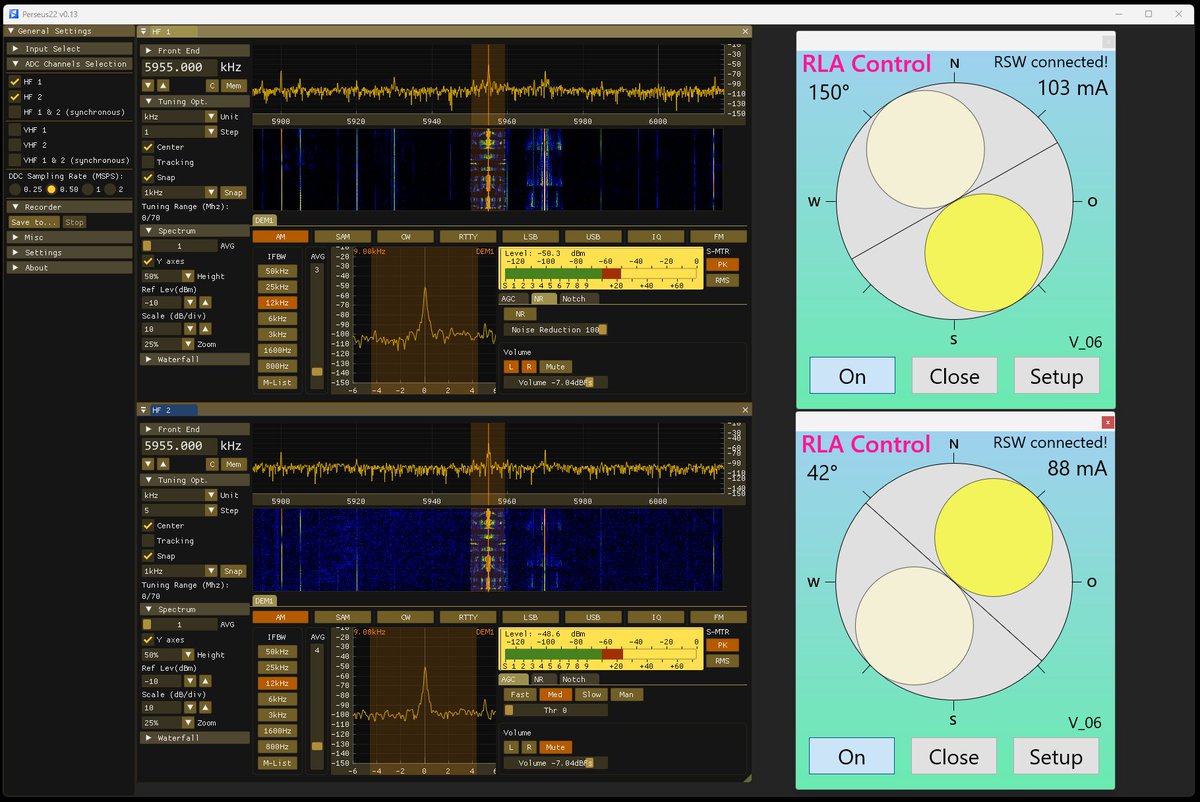
Task: Enable VHF 1 & 2 (synchronous) checkbox
Action: [x=14, y=160]
